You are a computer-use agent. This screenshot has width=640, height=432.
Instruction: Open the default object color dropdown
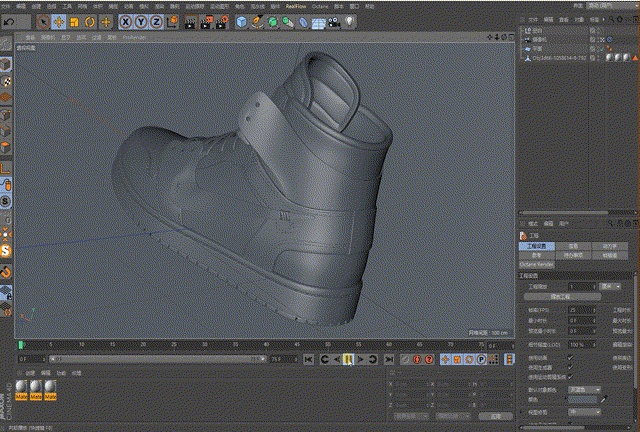point(584,390)
